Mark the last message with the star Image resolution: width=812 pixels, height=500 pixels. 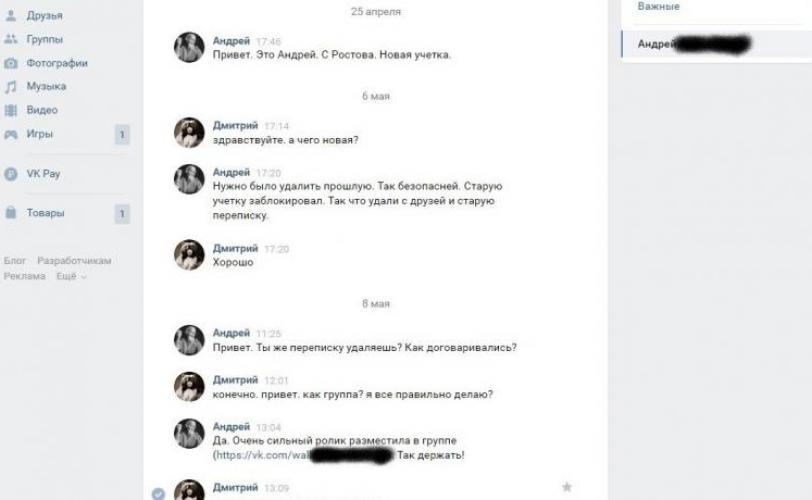(567, 487)
